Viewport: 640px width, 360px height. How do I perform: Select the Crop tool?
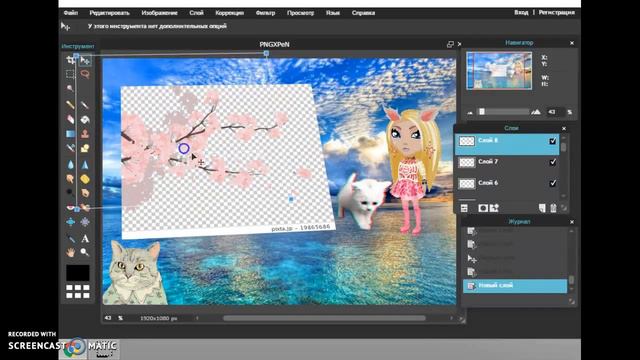click(71, 60)
